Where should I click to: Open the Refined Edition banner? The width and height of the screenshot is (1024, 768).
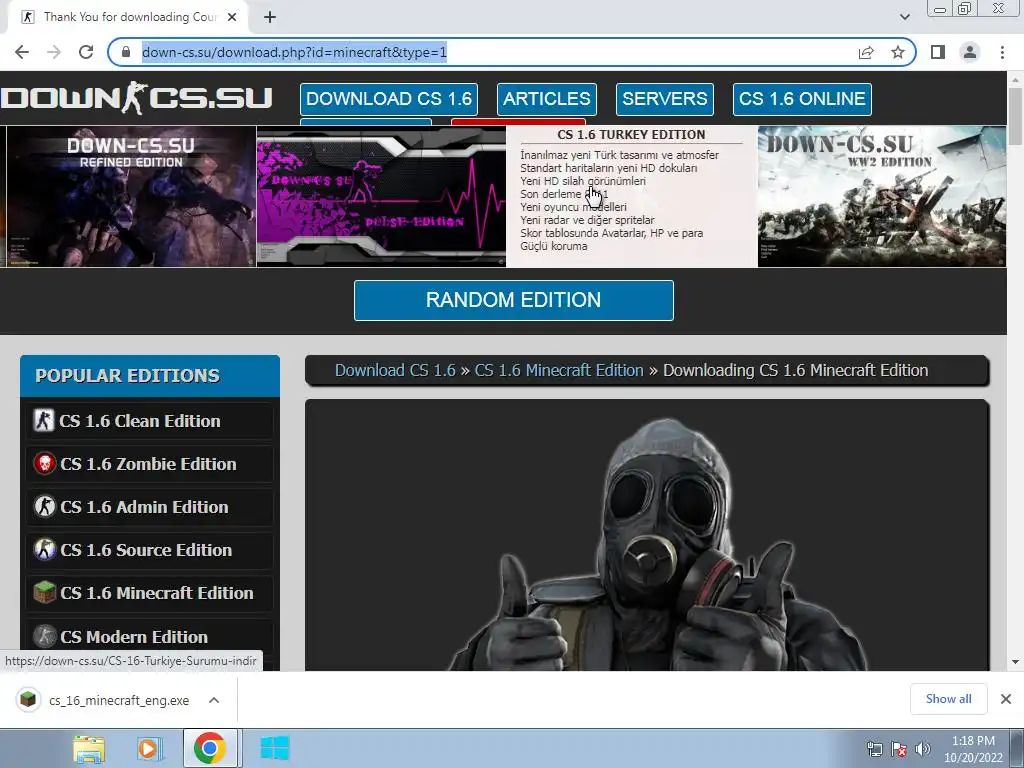(x=131, y=196)
